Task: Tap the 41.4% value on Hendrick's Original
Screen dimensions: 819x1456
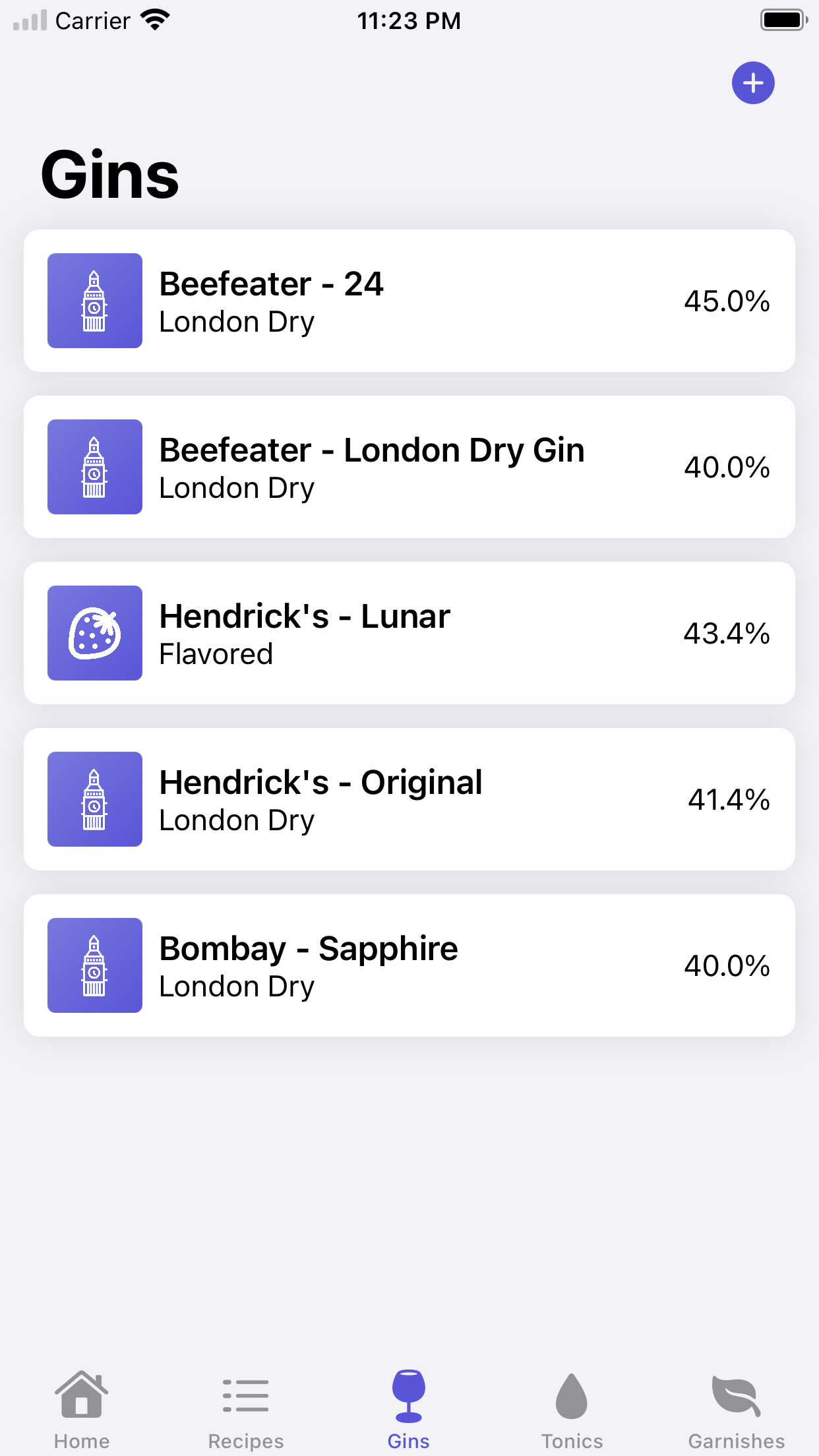Action: tap(729, 800)
